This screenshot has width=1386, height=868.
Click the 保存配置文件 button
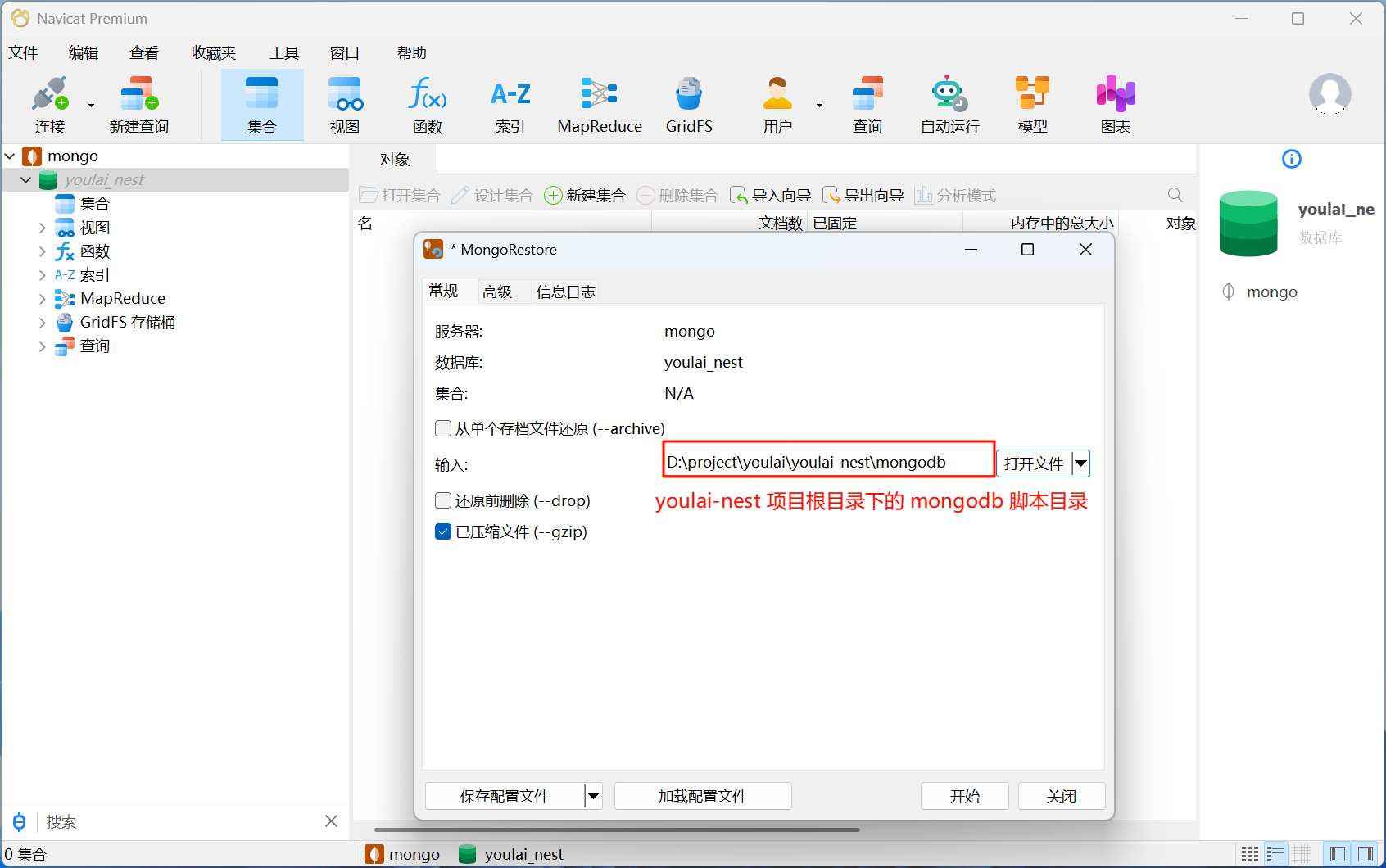coord(505,796)
